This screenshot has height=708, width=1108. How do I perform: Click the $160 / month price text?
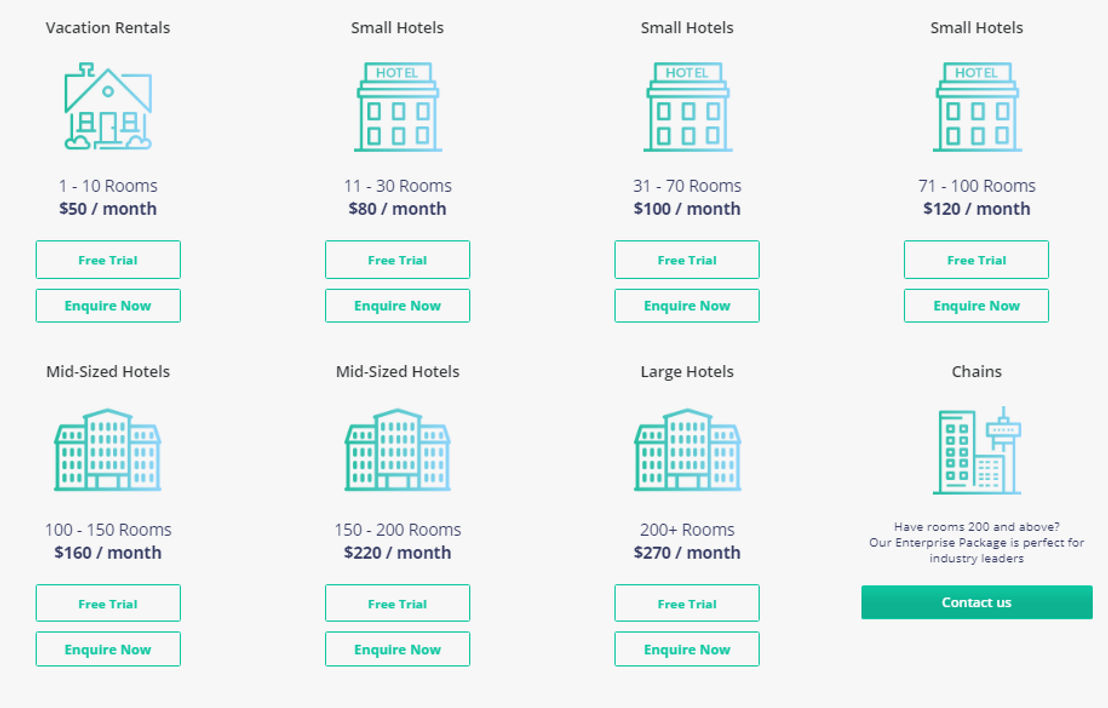108,553
